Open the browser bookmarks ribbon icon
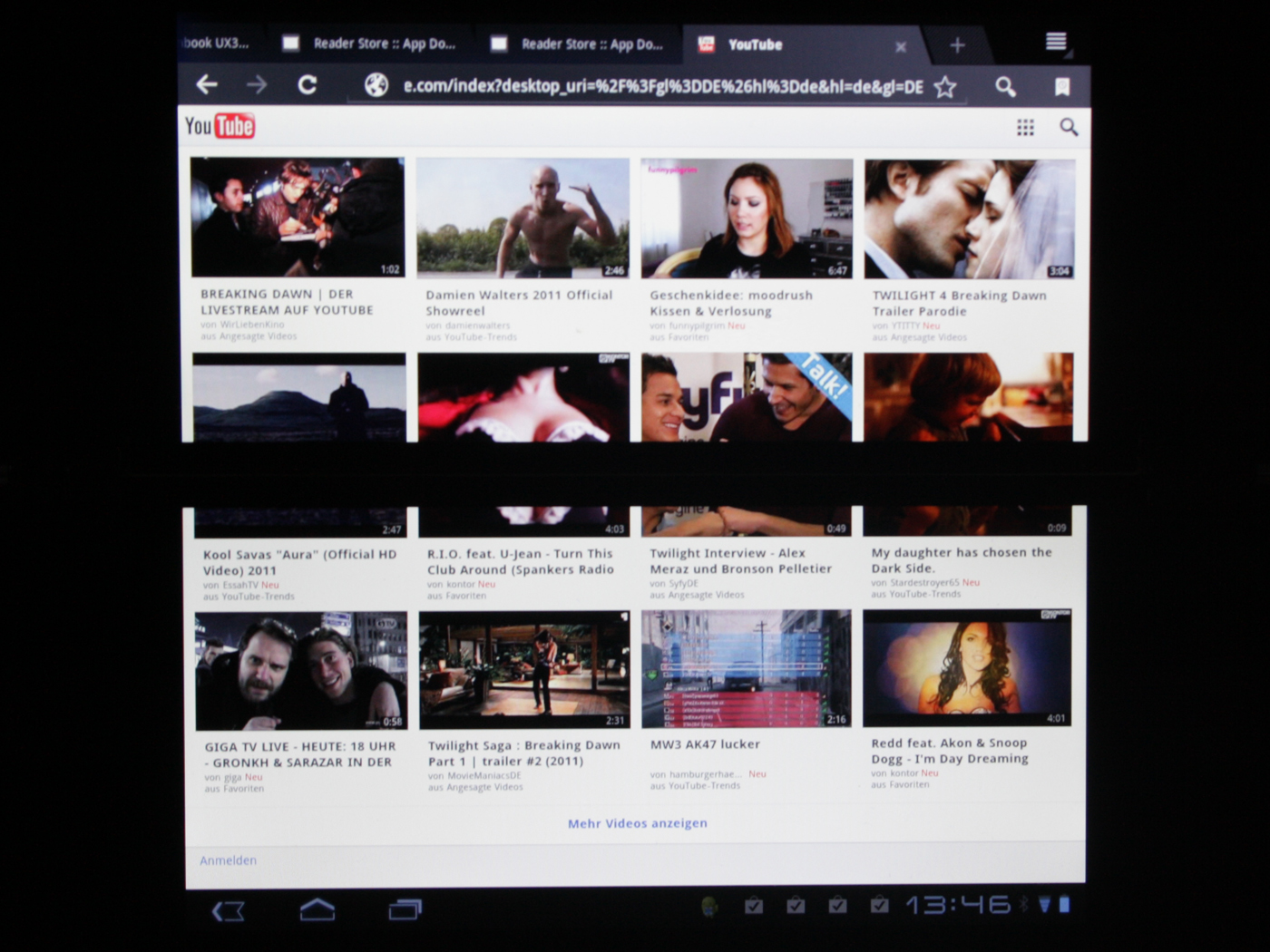Viewport: 1270px width, 952px height. point(1061,87)
